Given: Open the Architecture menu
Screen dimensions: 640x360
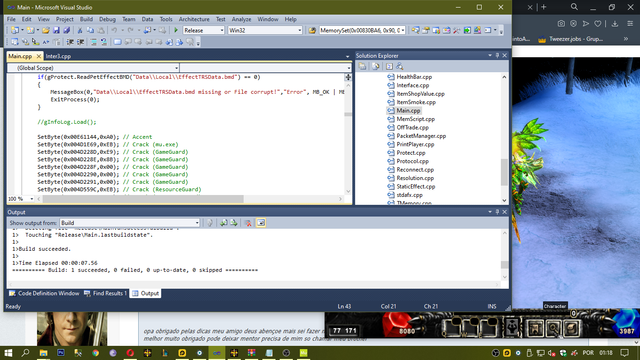Looking at the screenshot, I should click(x=194, y=19).
